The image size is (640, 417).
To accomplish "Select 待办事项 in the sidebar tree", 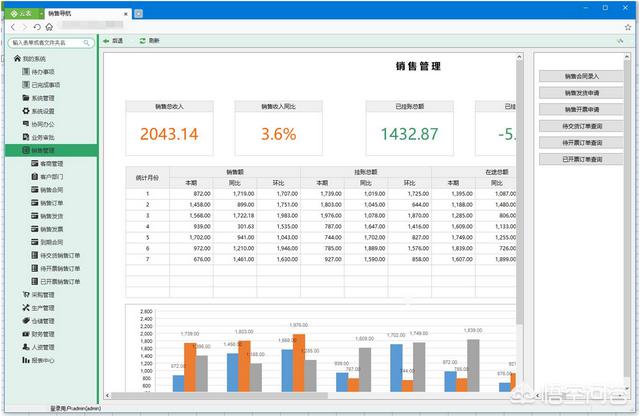I will [x=42, y=73].
